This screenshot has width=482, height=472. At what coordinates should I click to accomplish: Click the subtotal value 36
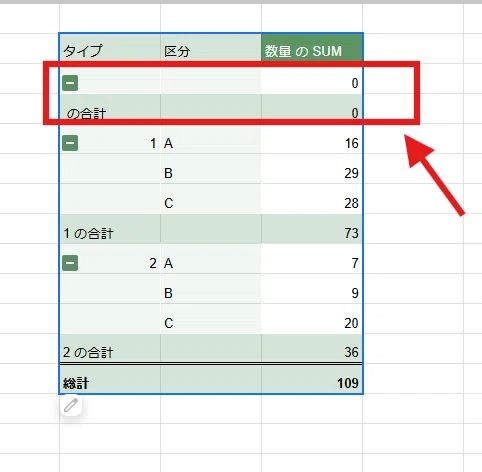[352, 352]
